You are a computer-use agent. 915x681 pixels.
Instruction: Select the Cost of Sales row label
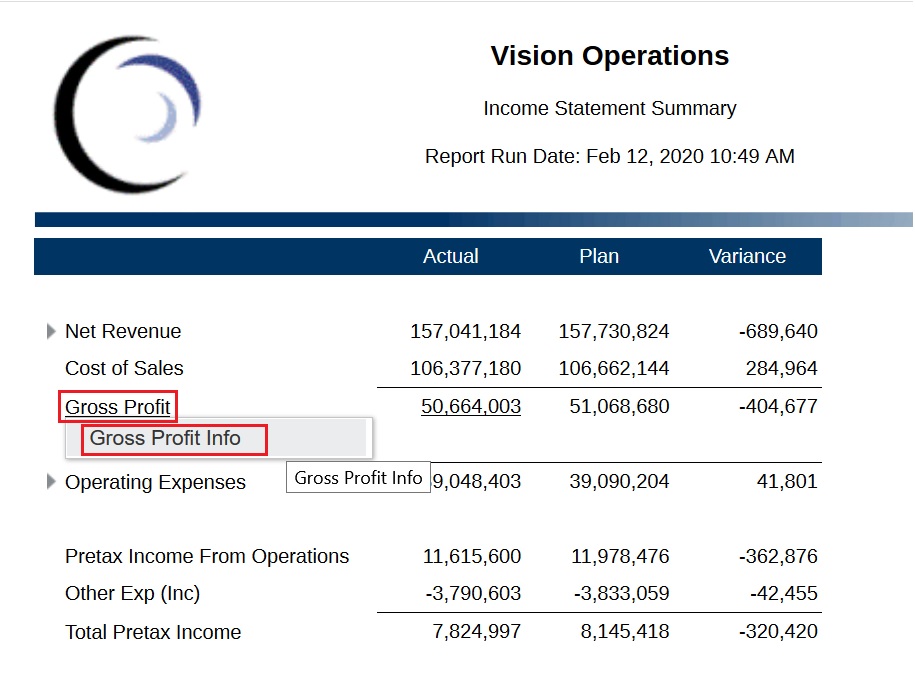tap(124, 368)
